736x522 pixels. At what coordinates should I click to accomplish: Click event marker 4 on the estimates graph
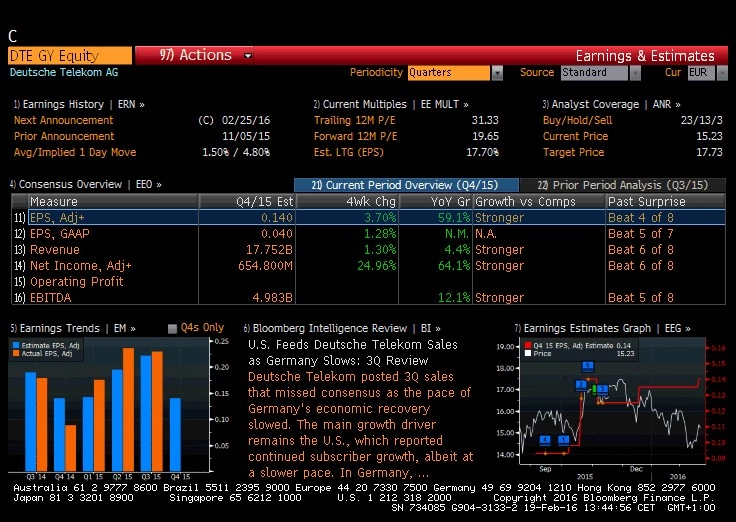(544, 440)
